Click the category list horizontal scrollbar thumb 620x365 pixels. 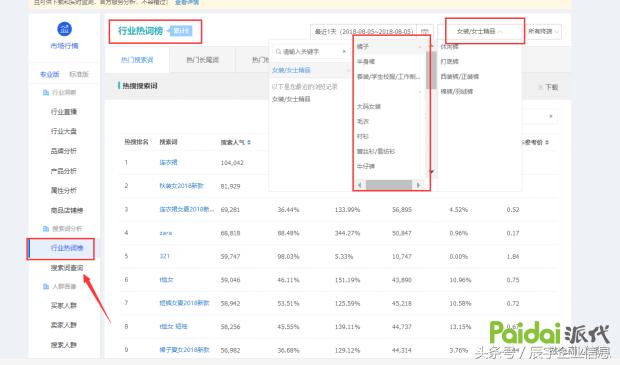389,185
